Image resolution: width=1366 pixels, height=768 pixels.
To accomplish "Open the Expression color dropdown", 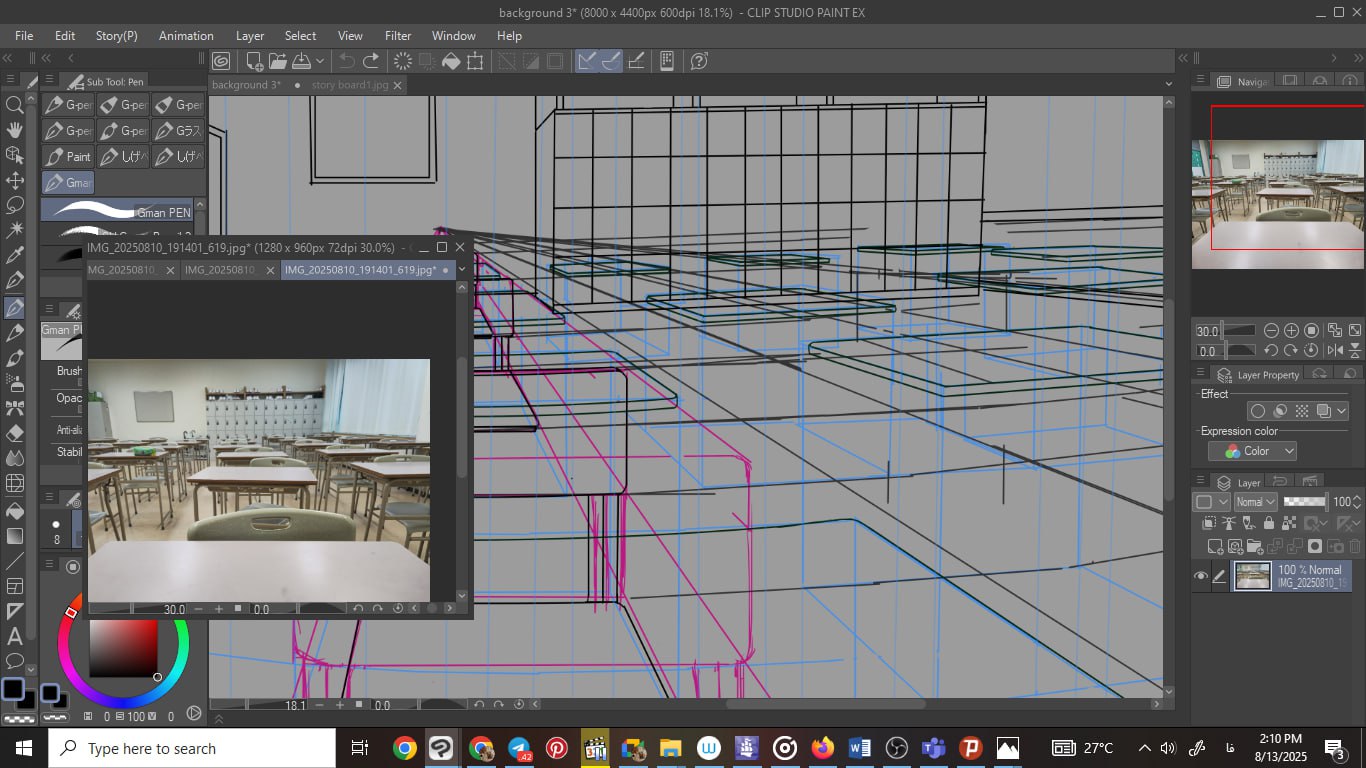I will tap(1252, 451).
